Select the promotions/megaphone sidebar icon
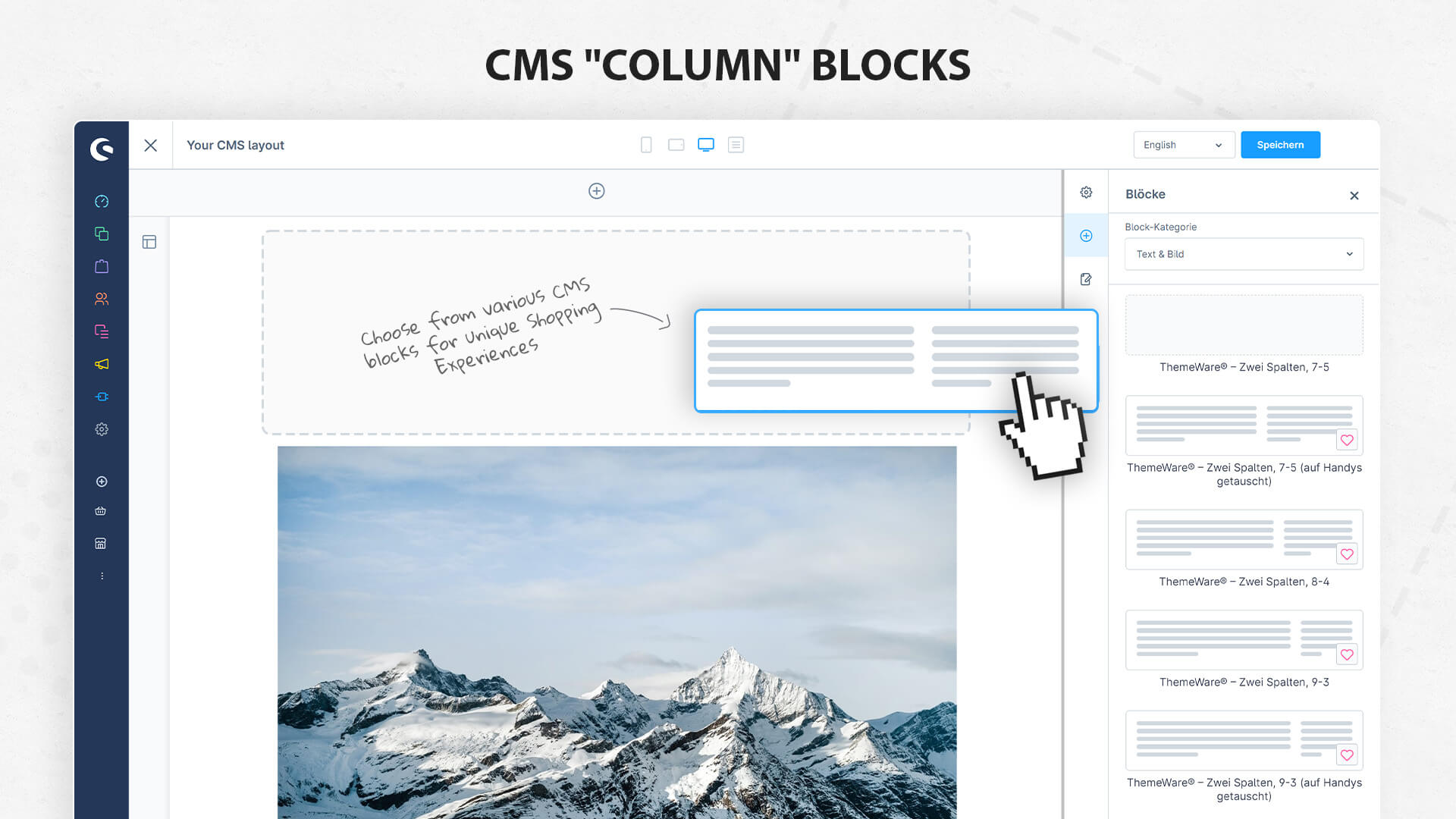The height and width of the screenshot is (819, 1456). click(100, 364)
